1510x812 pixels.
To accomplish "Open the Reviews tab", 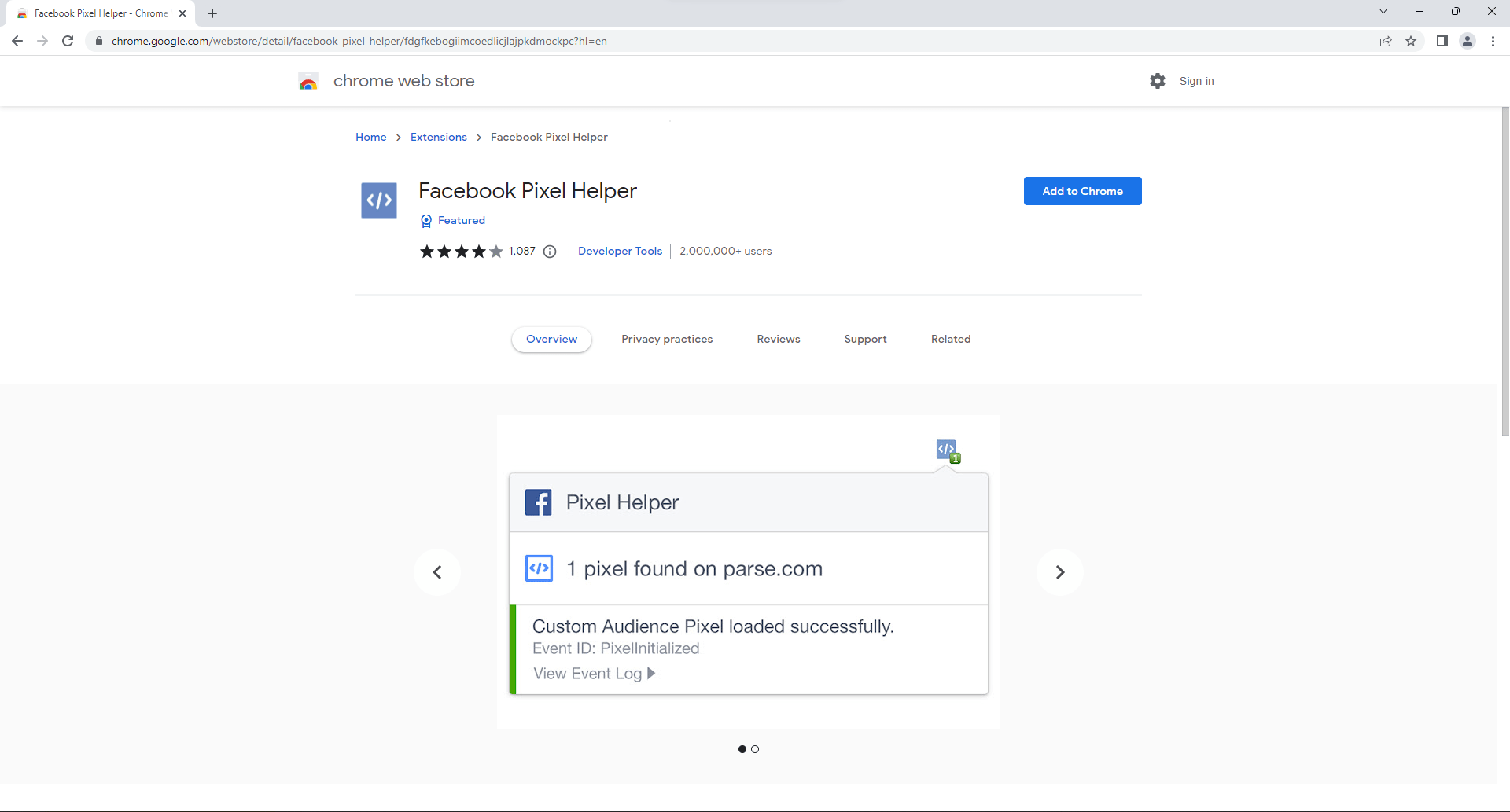I will point(778,339).
